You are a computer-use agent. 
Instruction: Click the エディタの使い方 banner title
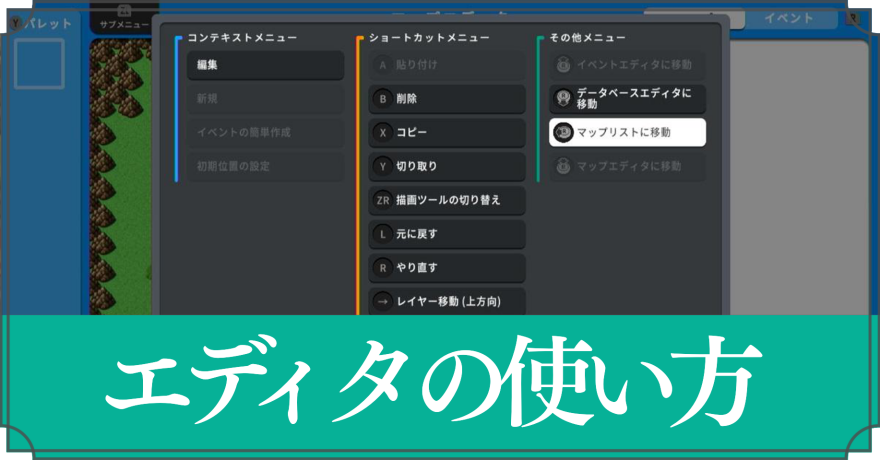click(x=433, y=381)
